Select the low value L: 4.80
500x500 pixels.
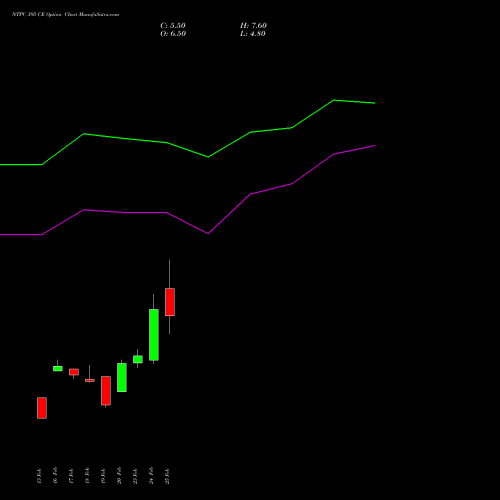pyautogui.click(x=253, y=34)
